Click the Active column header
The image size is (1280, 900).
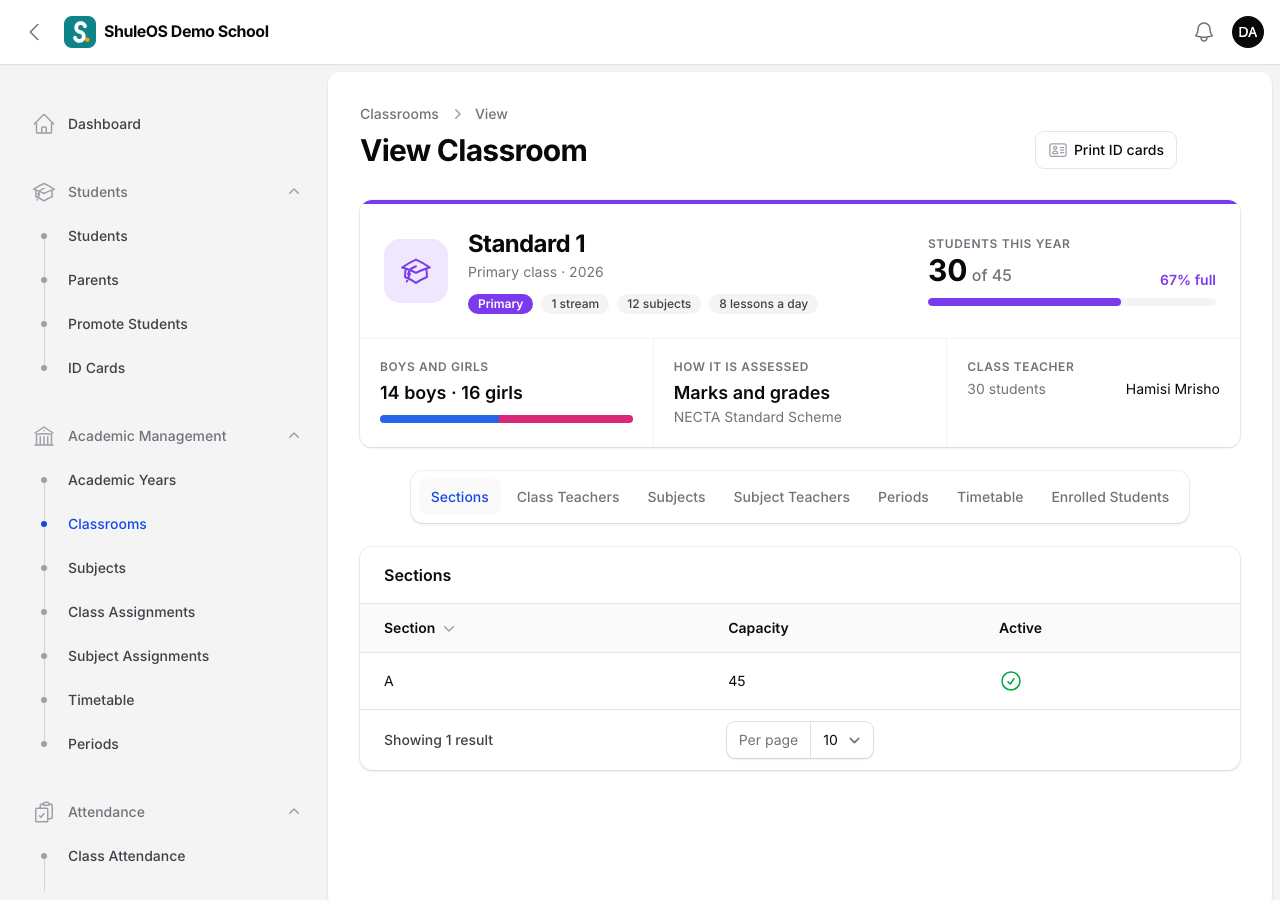coord(1020,628)
